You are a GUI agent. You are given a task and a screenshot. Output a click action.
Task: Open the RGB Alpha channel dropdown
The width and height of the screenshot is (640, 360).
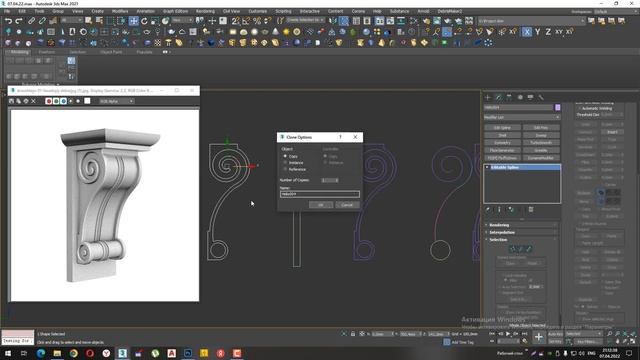117,101
